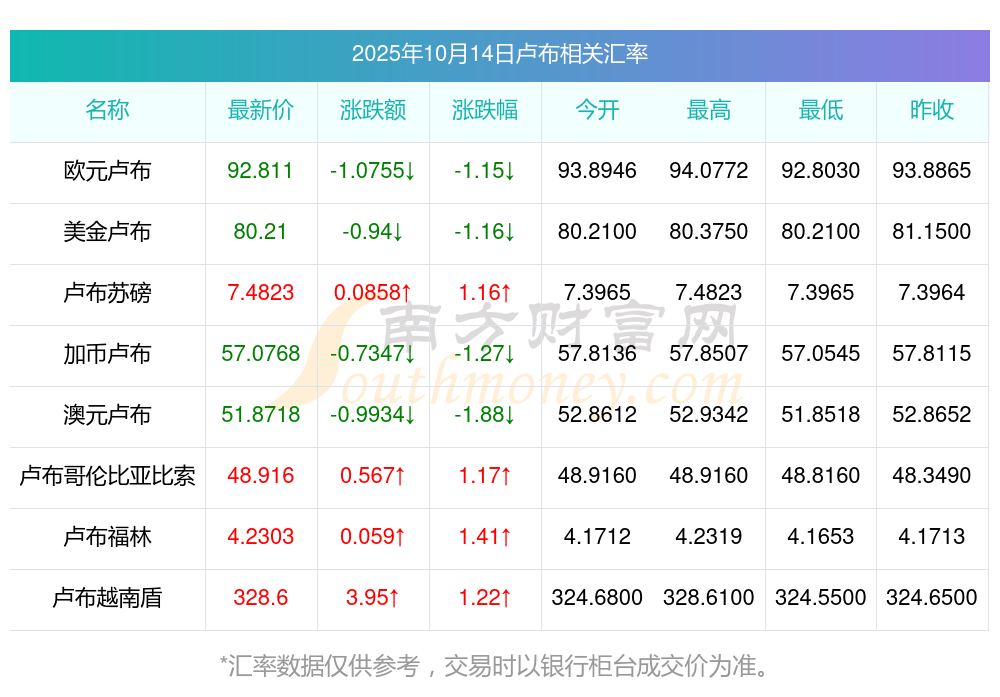Select low value 57.0545

pos(821,353)
